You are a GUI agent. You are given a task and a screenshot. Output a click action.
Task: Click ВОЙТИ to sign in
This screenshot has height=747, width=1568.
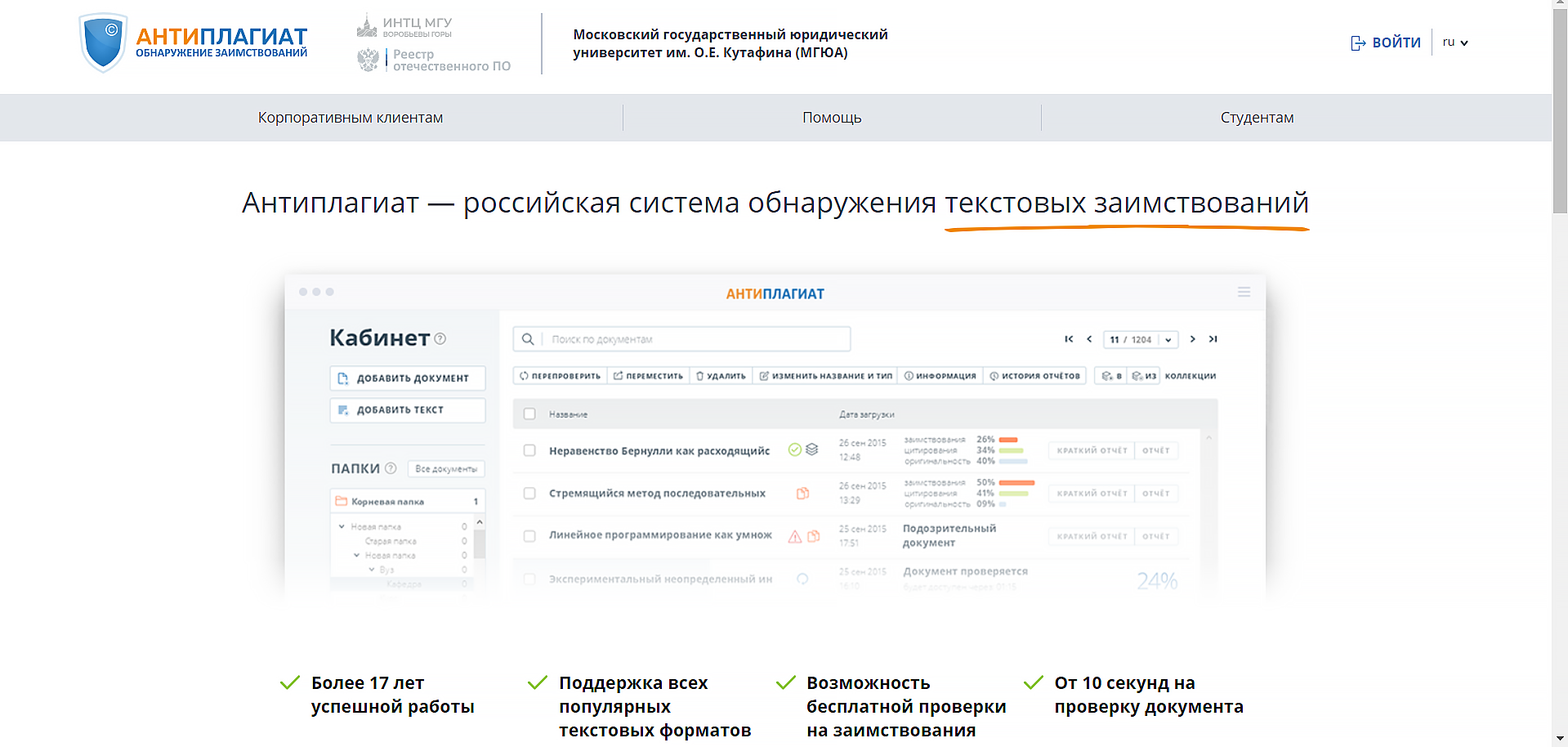[x=1386, y=42]
